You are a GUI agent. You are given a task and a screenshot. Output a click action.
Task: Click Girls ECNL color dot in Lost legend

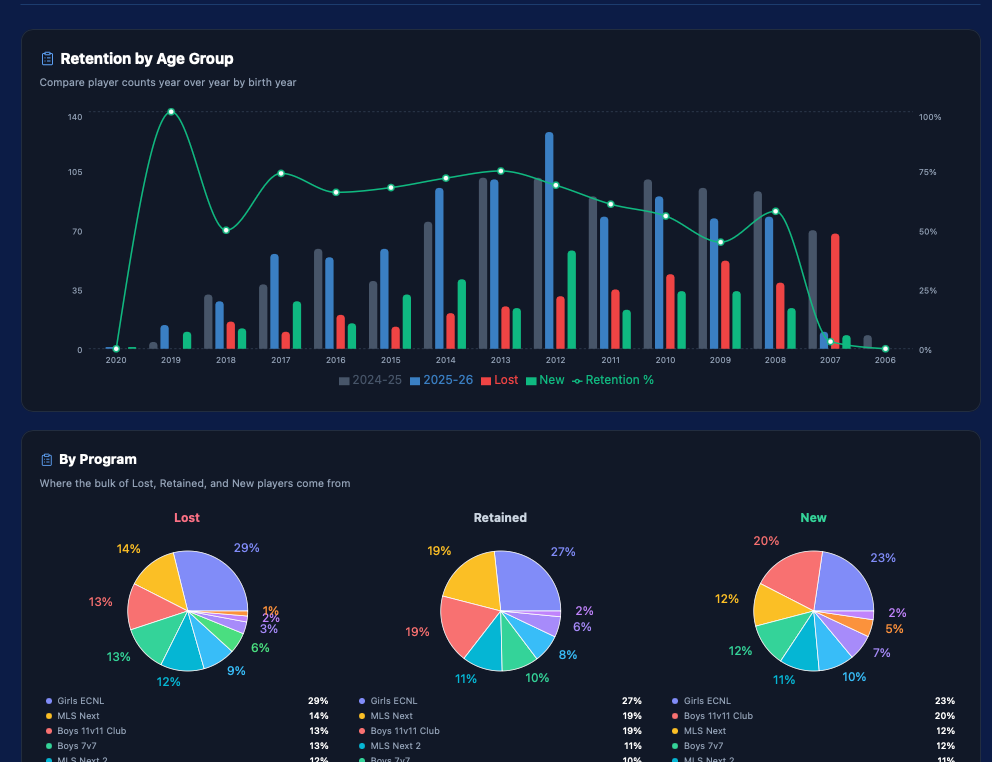[x=49, y=701]
